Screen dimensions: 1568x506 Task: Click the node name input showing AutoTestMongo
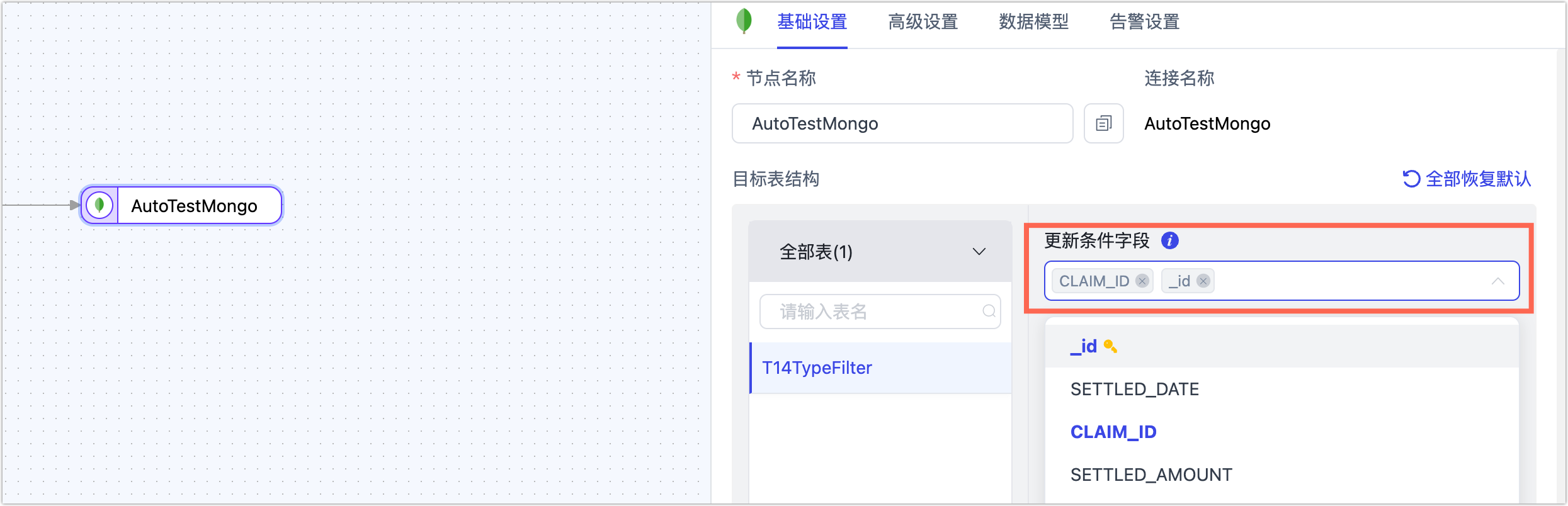(902, 123)
